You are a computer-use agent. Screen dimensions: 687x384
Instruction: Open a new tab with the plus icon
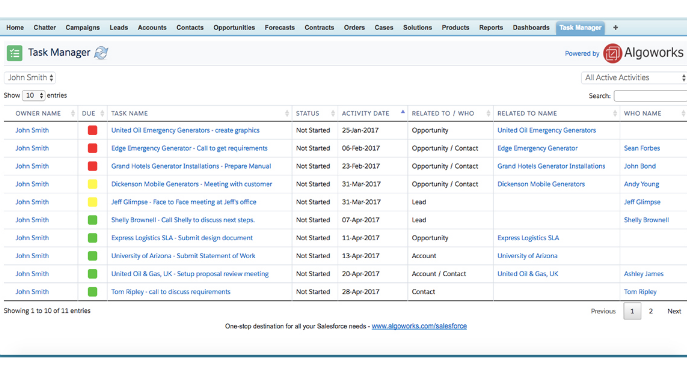click(x=615, y=28)
